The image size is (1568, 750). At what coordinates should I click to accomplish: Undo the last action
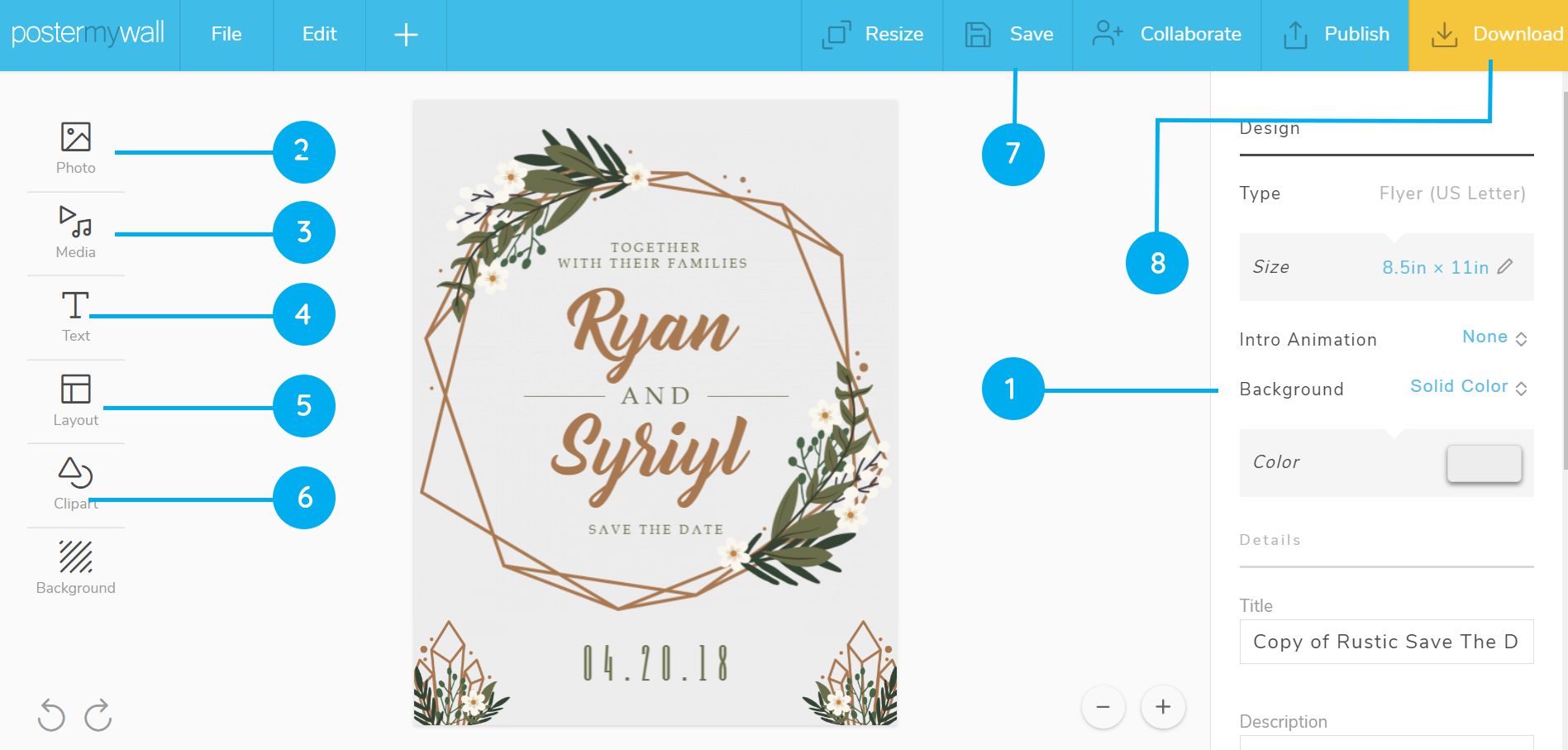(x=51, y=714)
